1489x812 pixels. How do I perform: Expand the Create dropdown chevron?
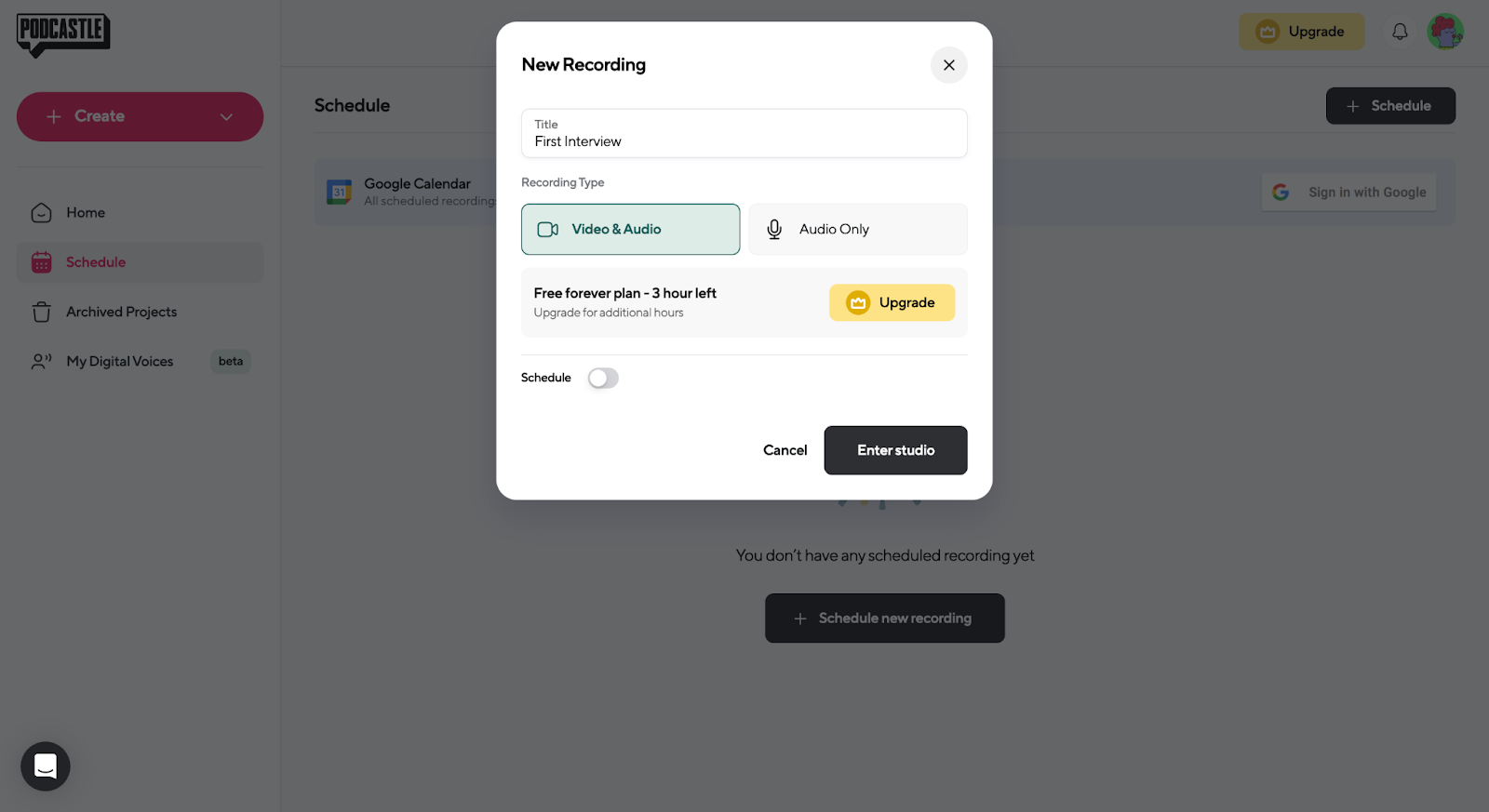[226, 116]
